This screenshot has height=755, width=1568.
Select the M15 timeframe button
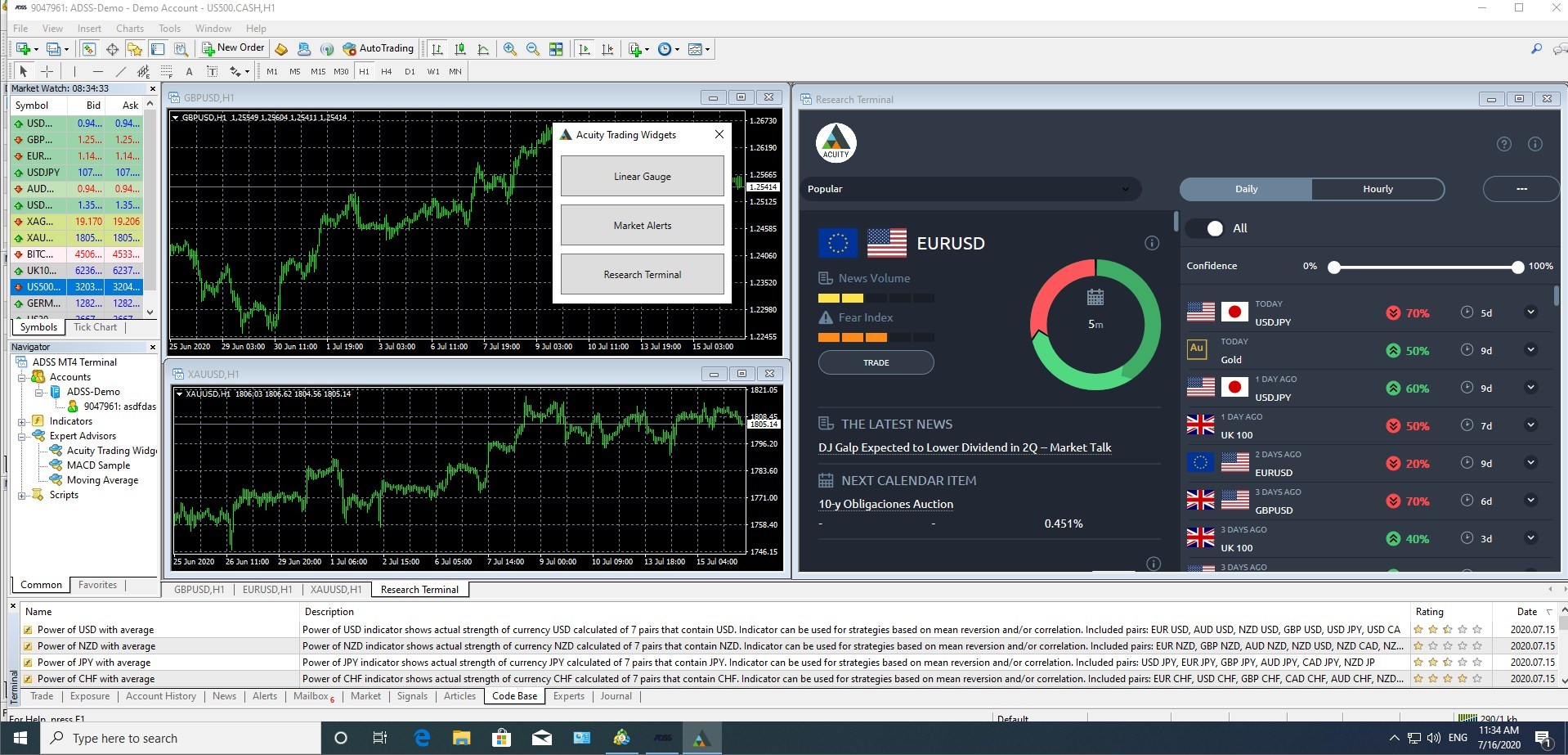coord(318,71)
